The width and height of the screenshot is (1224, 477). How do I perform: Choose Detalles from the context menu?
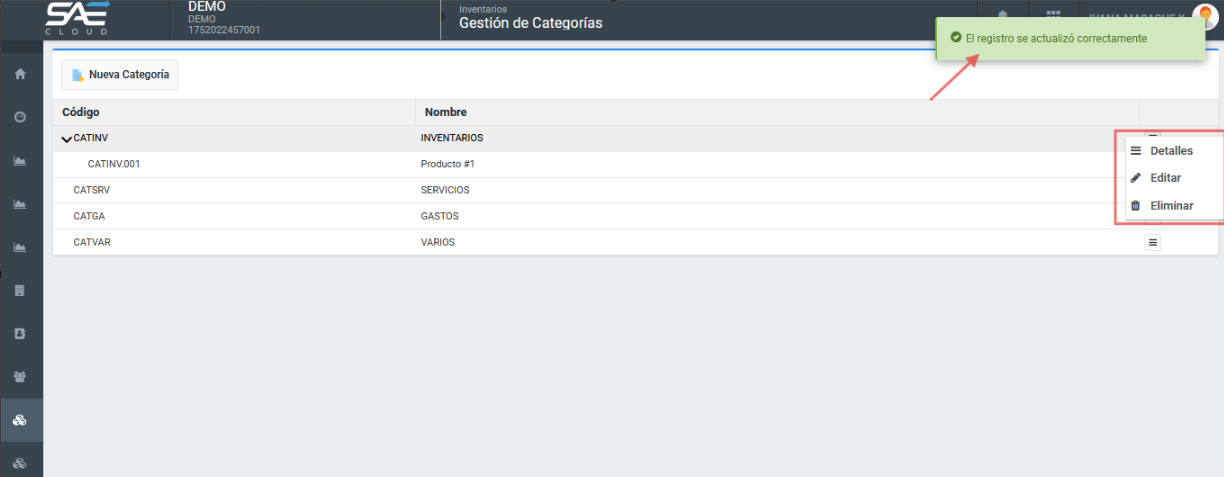coord(1170,151)
